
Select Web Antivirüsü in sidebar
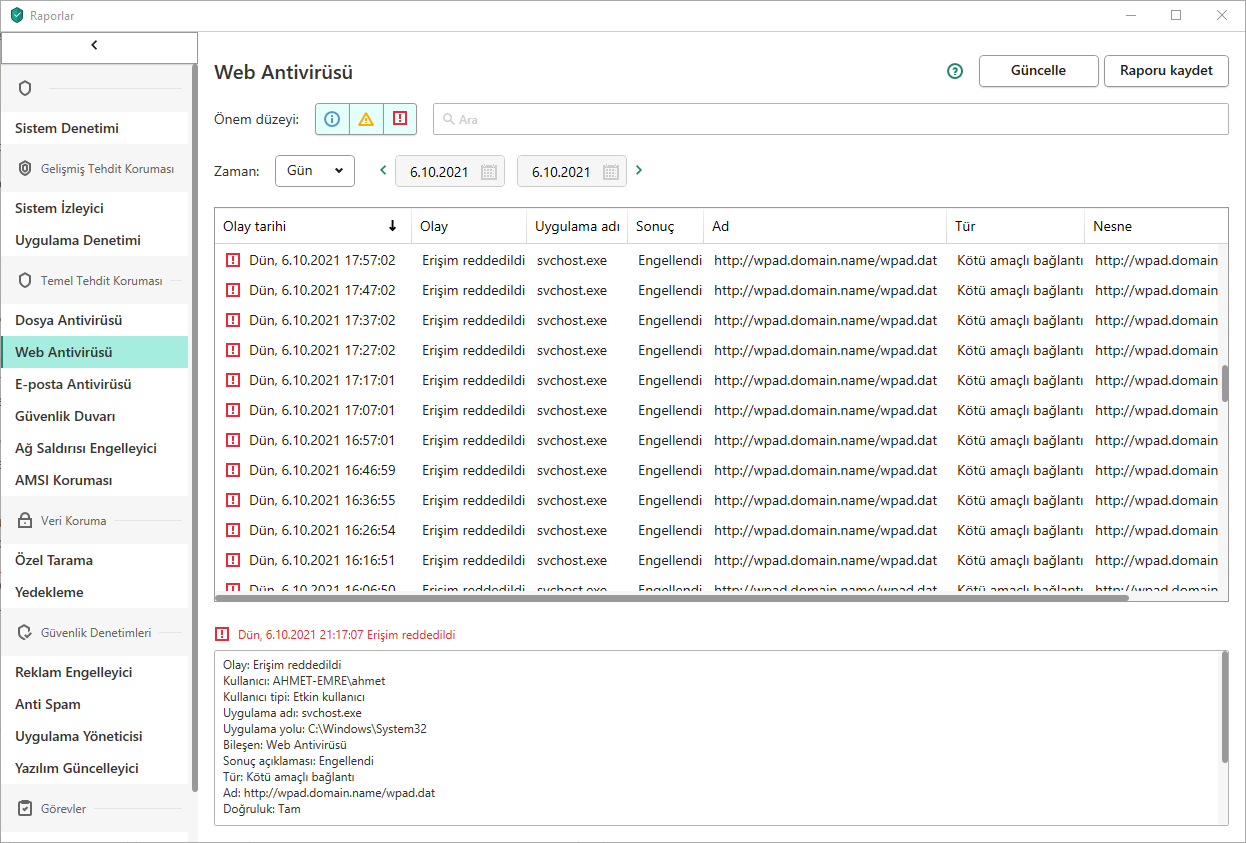tap(94, 352)
